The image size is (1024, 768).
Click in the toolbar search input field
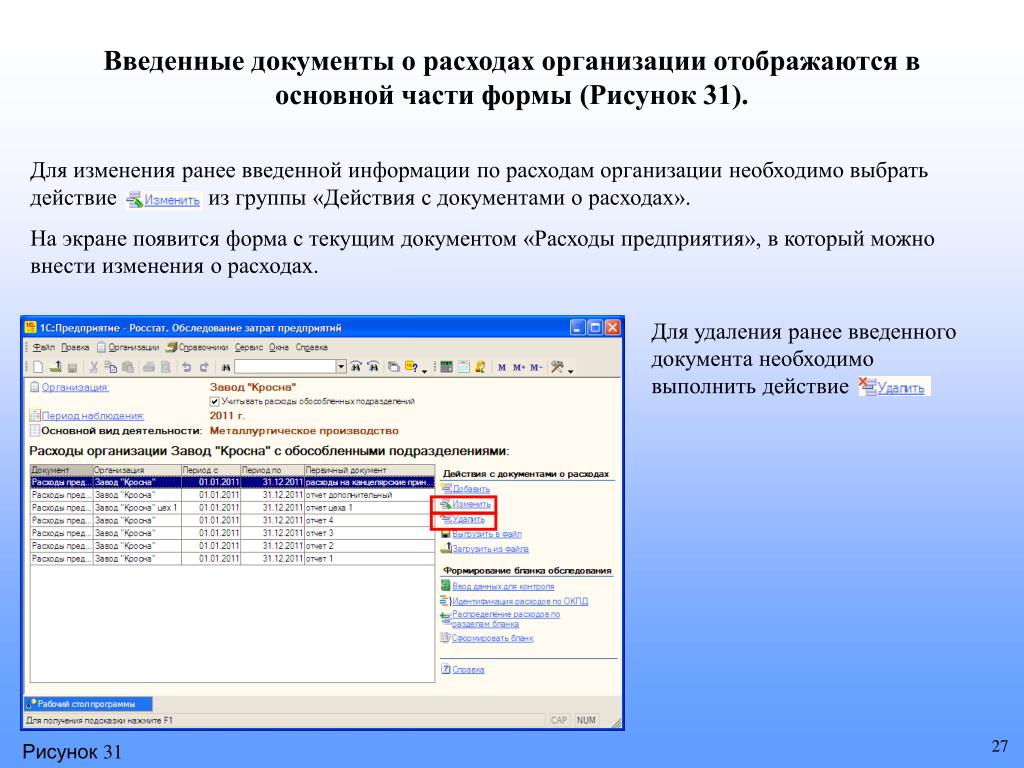coord(285,367)
